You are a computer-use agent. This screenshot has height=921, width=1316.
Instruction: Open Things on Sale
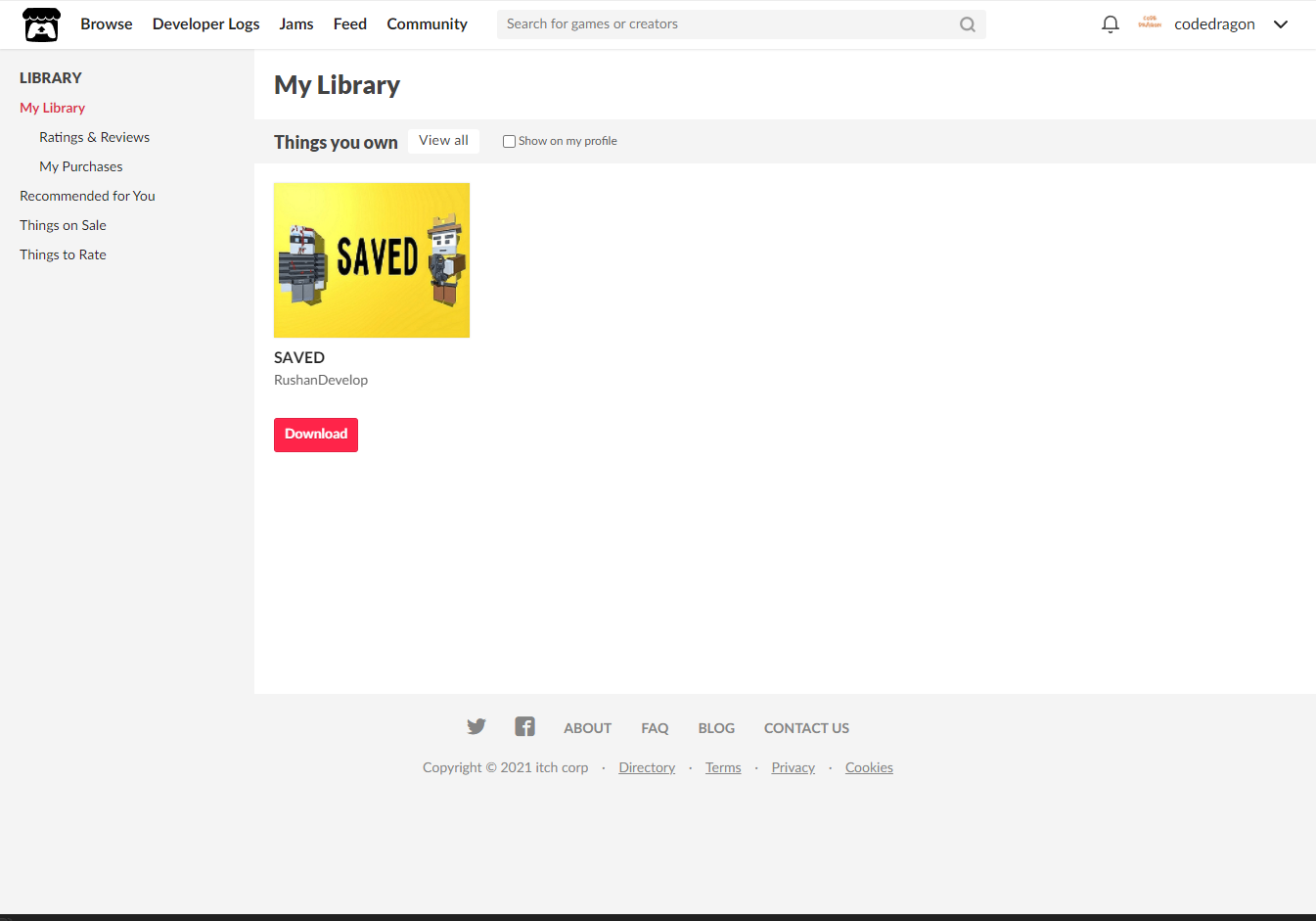pos(63,225)
